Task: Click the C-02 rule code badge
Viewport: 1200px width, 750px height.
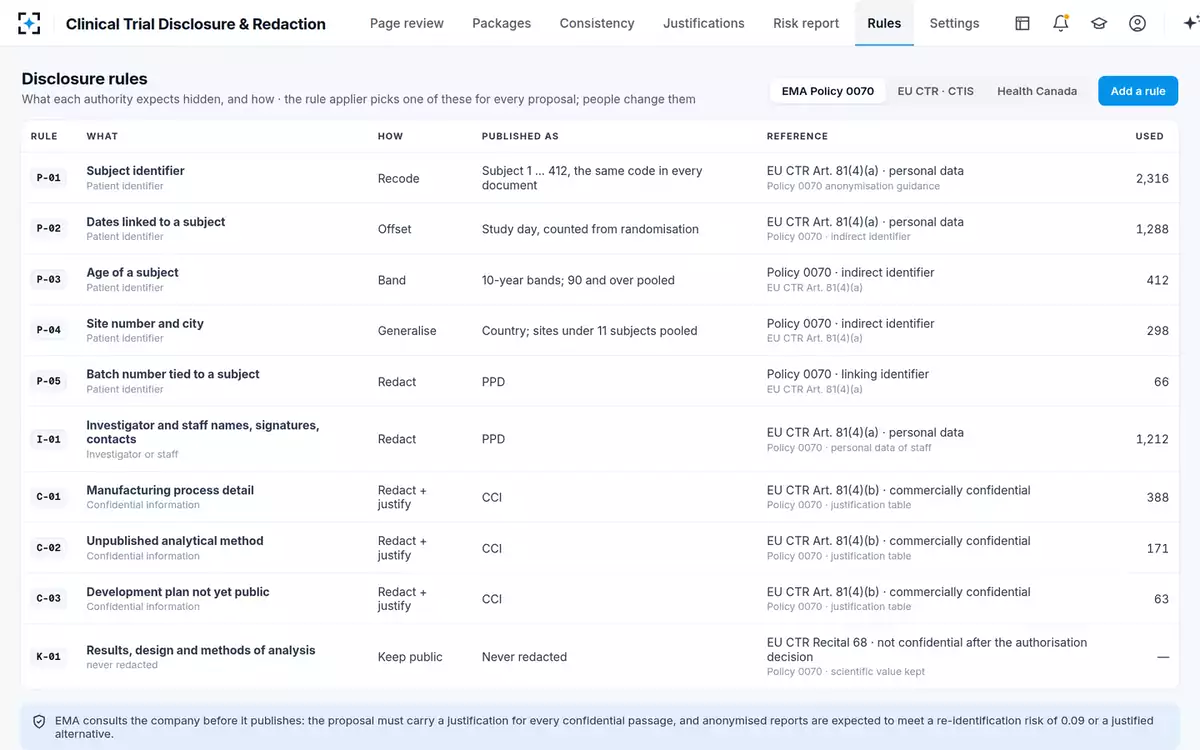Action: pyautogui.click(x=49, y=548)
